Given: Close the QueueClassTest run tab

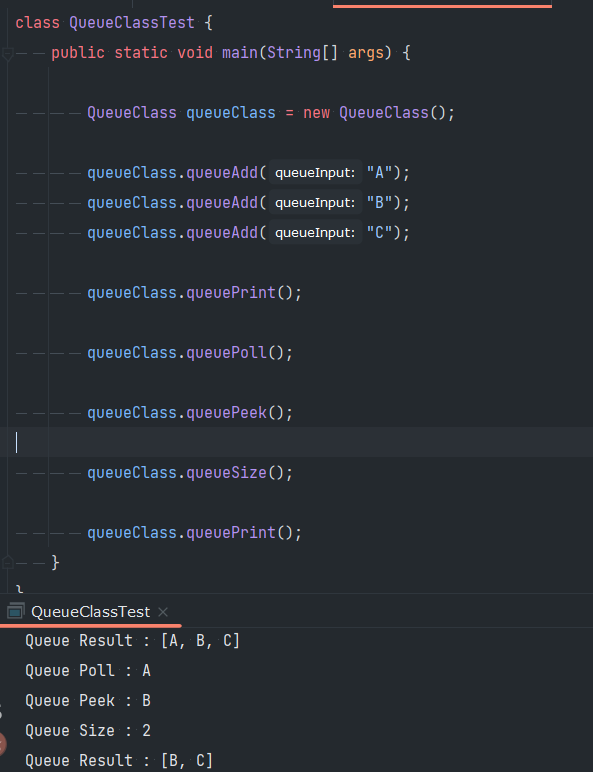Looking at the screenshot, I should pyautogui.click(x=163, y=612).
